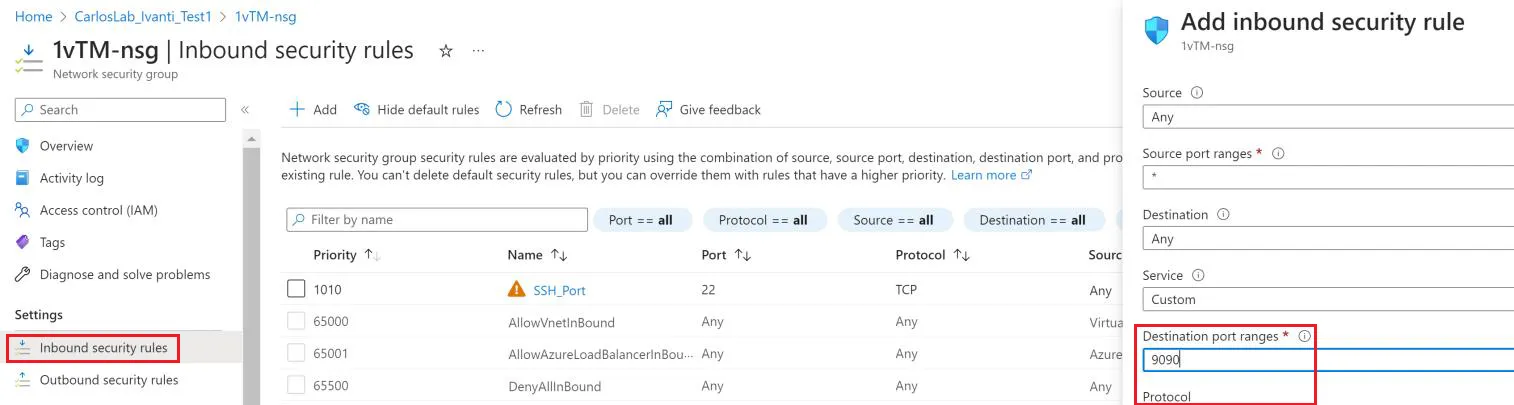Image resolution: width=1514 pixels, height=405 pixels.
Task: Click Hide default rules
Action: pos(417,110)
